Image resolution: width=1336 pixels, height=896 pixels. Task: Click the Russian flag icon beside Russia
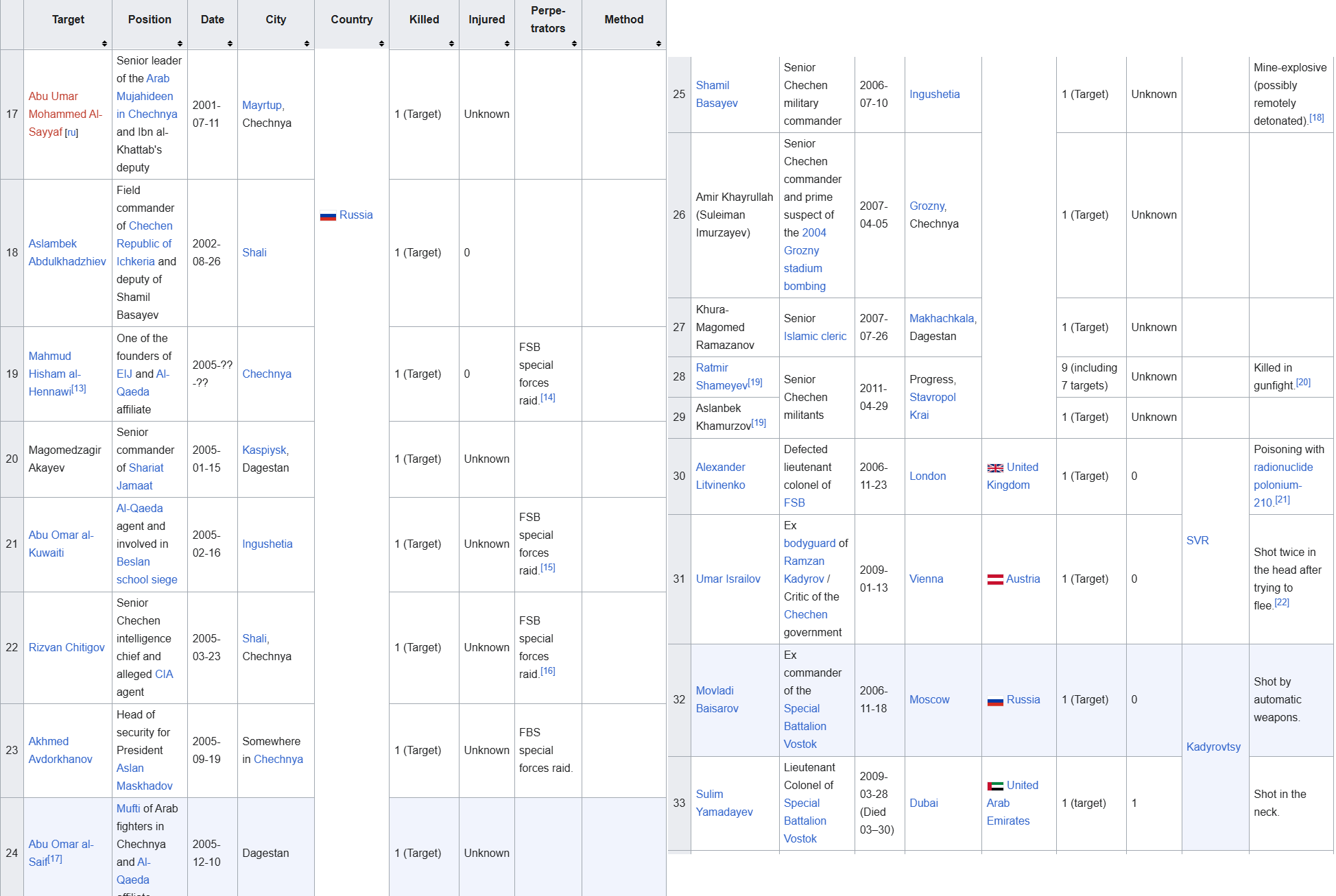click(x=328, y=215)
